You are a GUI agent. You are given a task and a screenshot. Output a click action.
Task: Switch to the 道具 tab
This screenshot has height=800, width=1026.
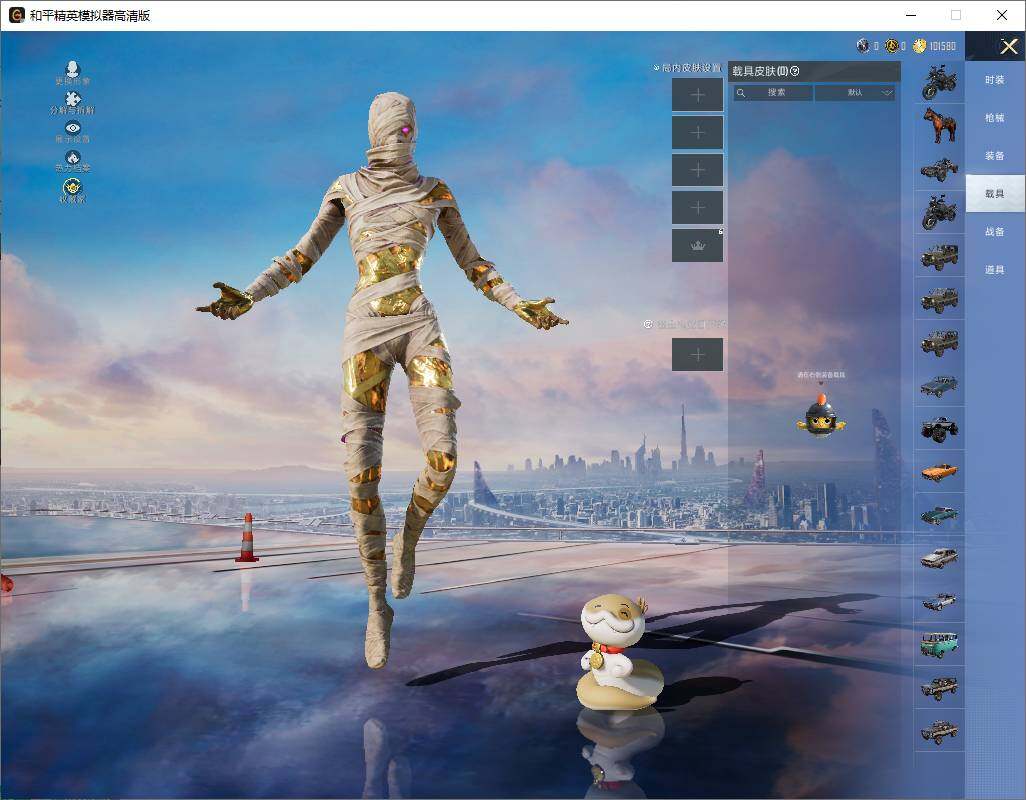click(x=995, y=270)
